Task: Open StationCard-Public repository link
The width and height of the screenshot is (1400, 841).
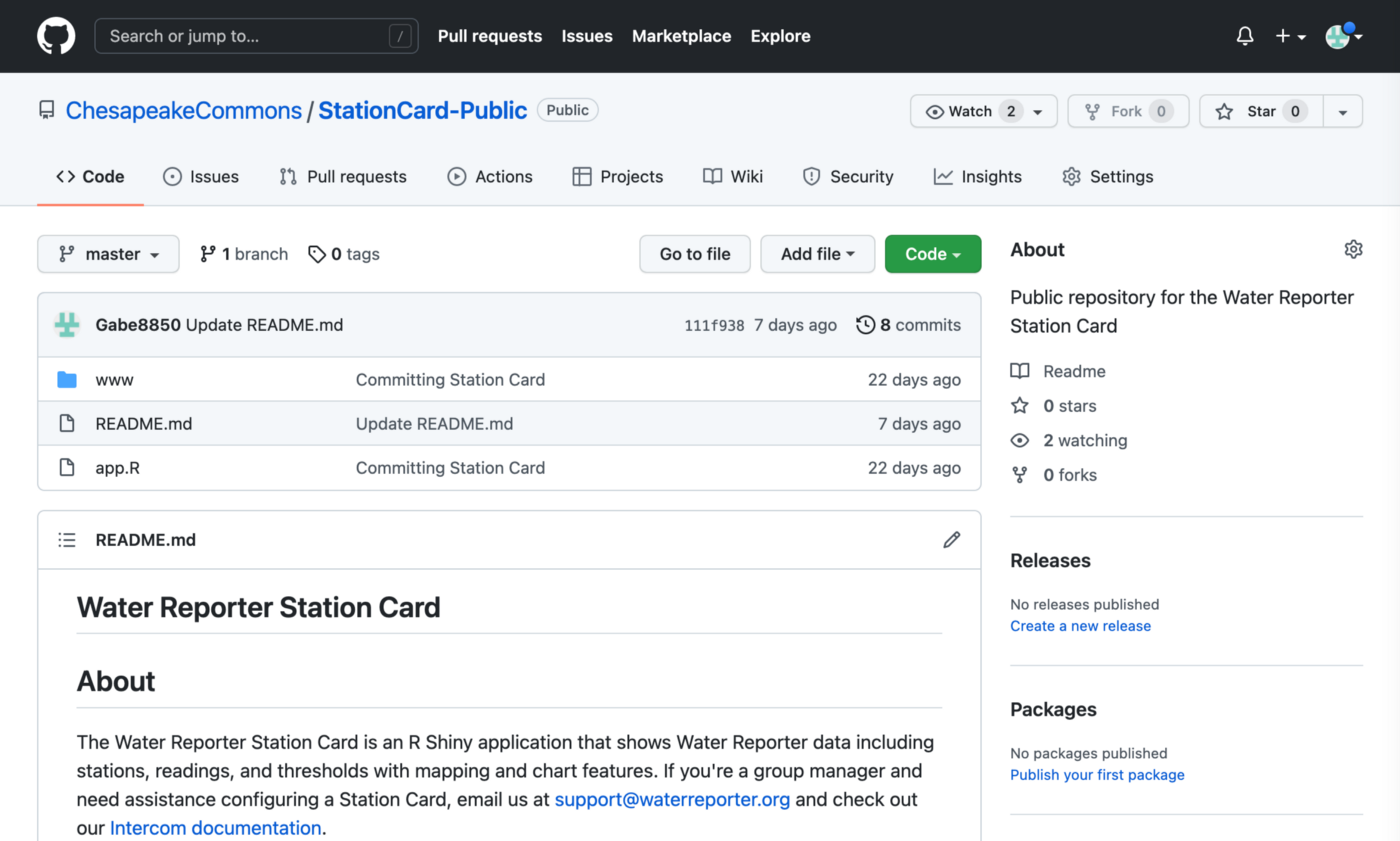Action: click(423, 110)
